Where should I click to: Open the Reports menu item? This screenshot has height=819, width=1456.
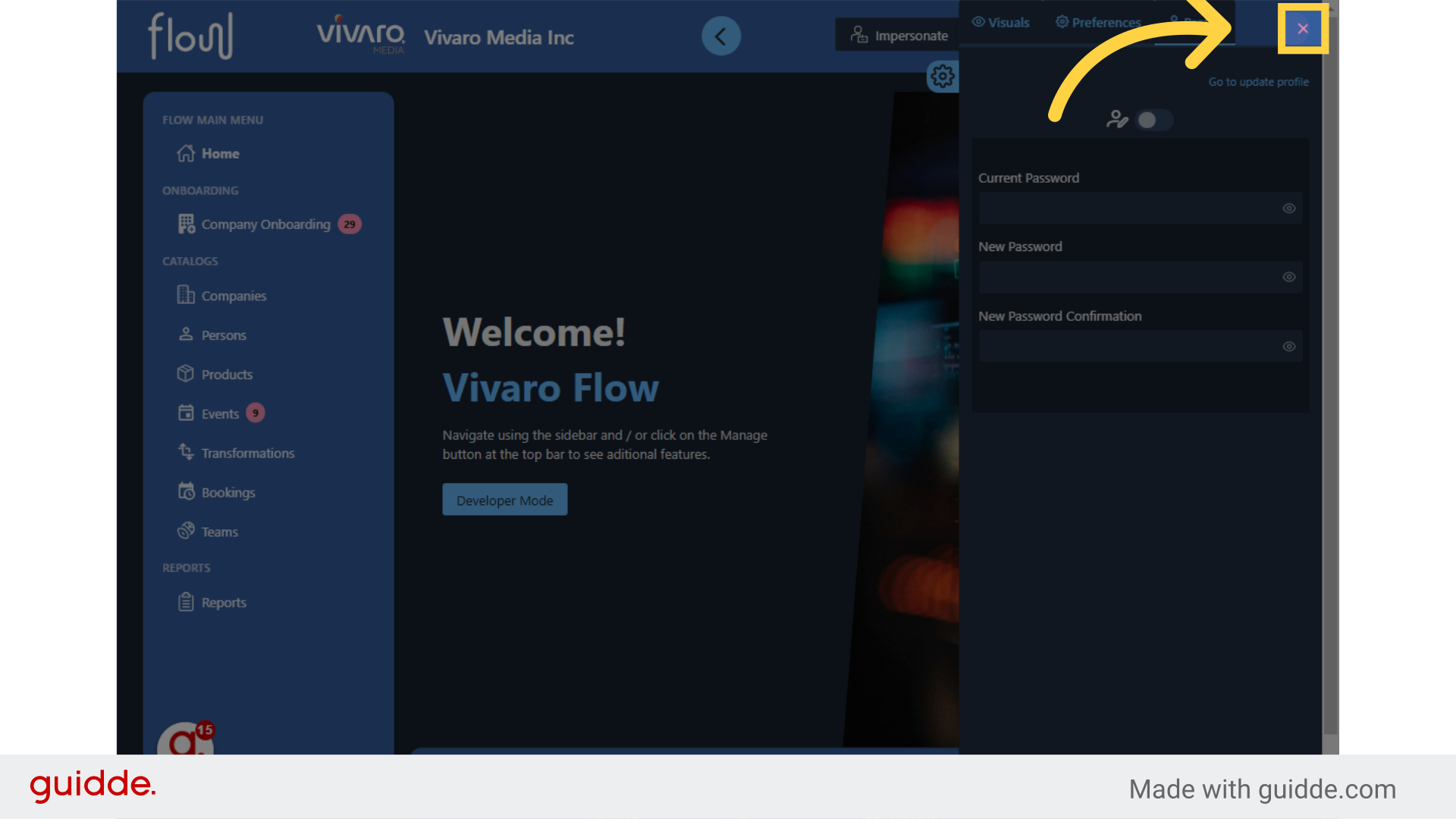click(x=223, y=602)
